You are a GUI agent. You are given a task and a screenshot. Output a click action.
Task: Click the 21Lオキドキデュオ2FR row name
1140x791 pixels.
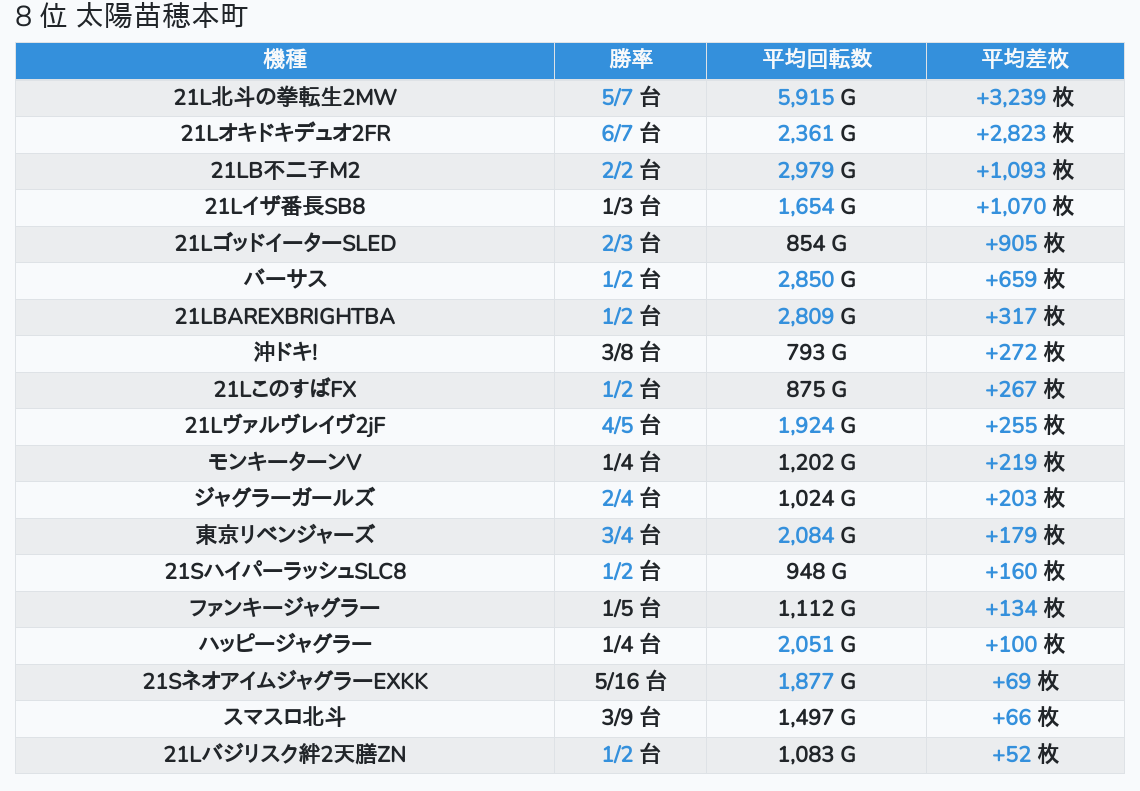click(x=285, y=134)
